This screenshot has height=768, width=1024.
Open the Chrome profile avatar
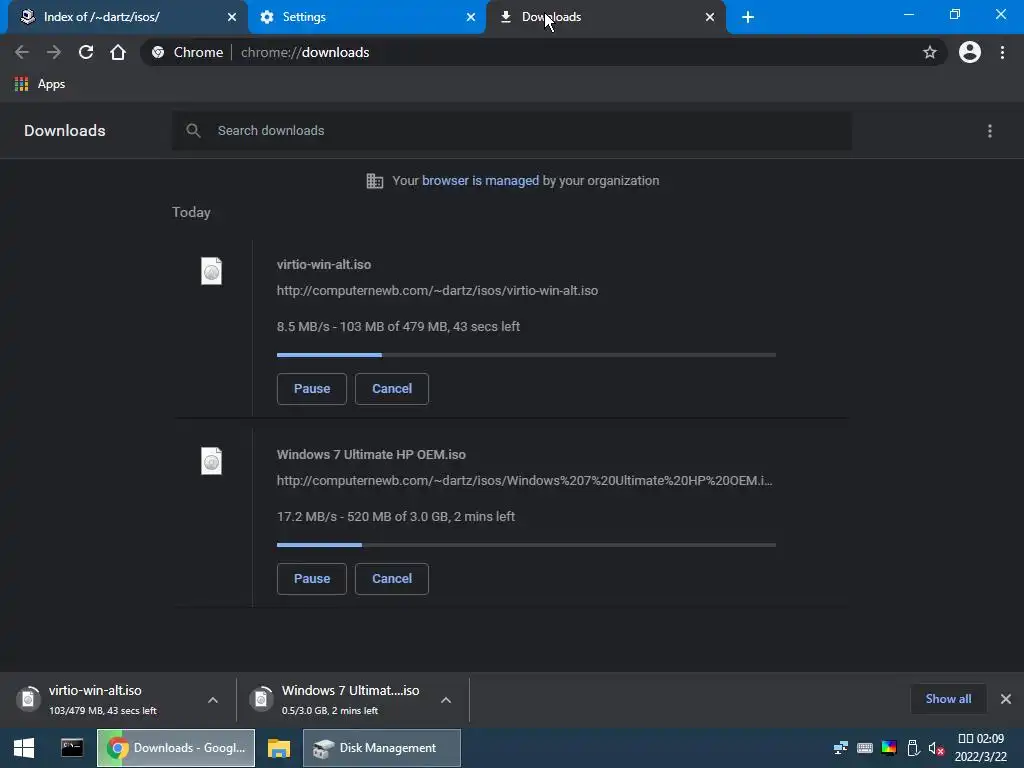[969, 52]
